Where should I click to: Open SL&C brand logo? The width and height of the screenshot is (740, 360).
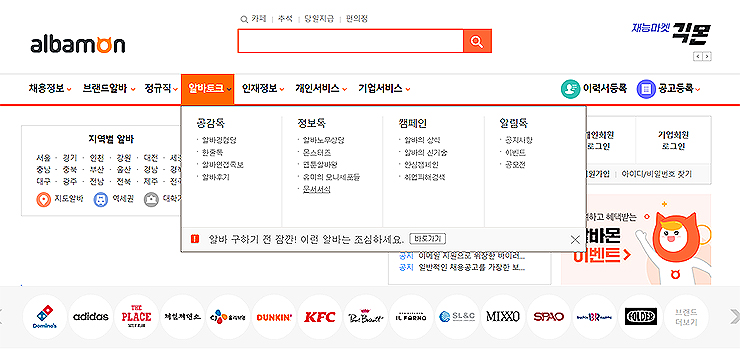point(457,317)
